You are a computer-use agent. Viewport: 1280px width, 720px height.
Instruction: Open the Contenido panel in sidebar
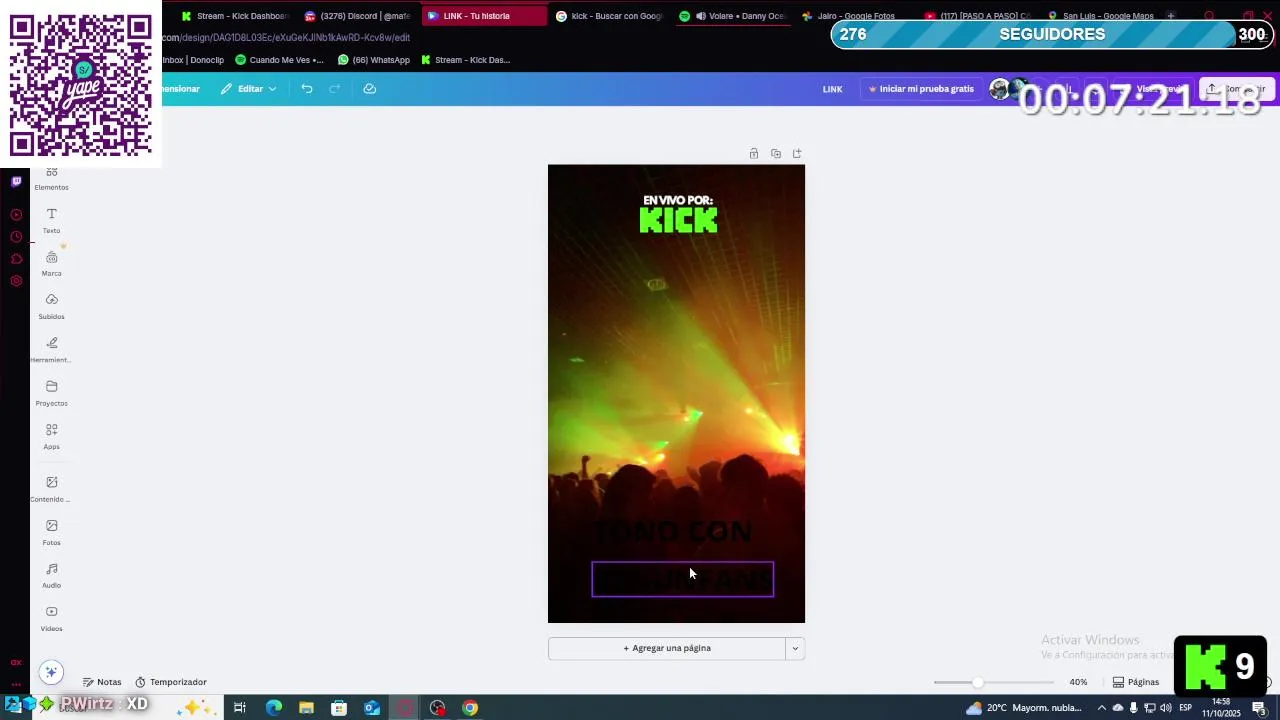click(x=51, y=489)
